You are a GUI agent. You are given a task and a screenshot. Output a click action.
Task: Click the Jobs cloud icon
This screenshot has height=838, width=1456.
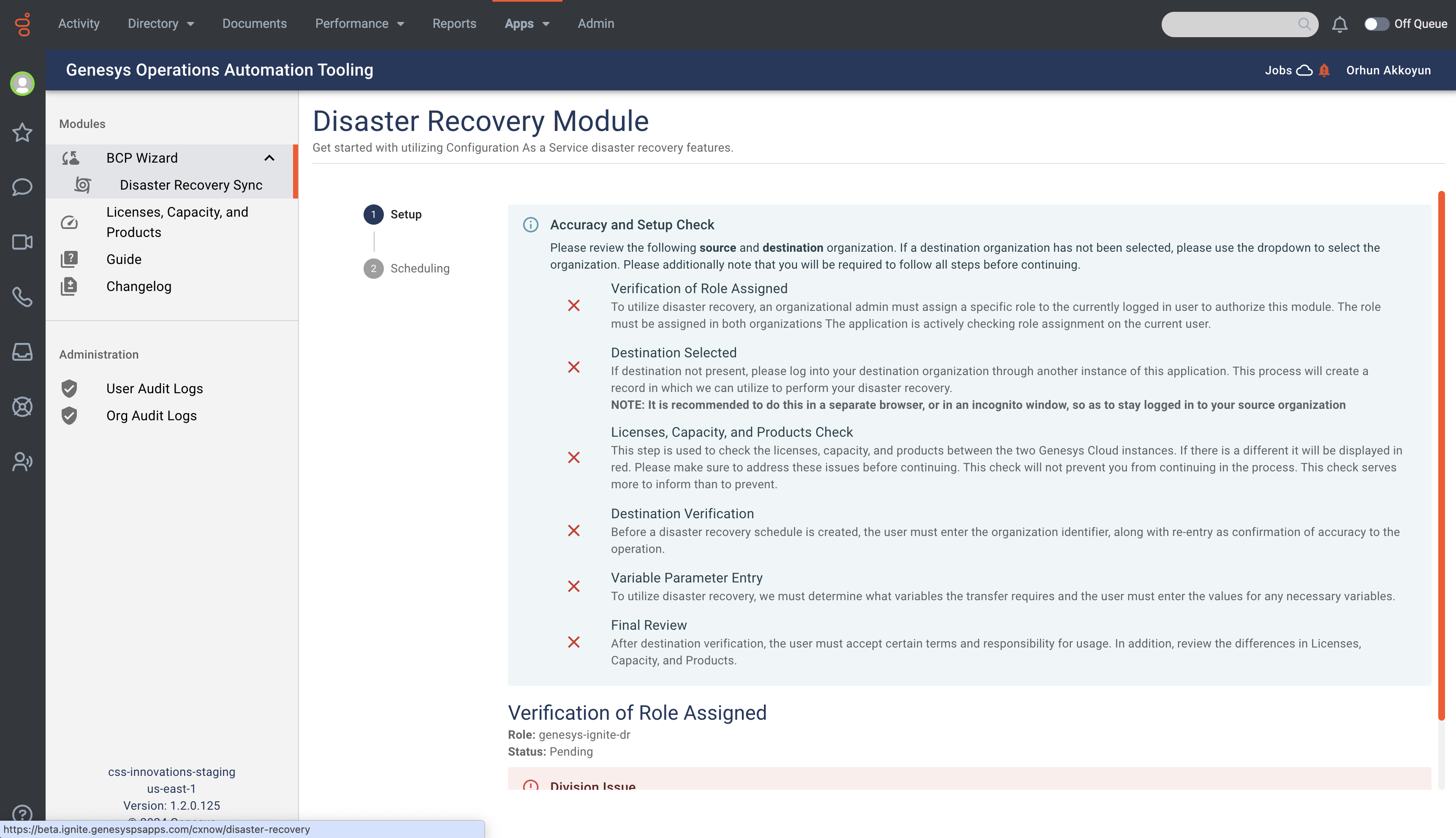tap(1304, 70)
